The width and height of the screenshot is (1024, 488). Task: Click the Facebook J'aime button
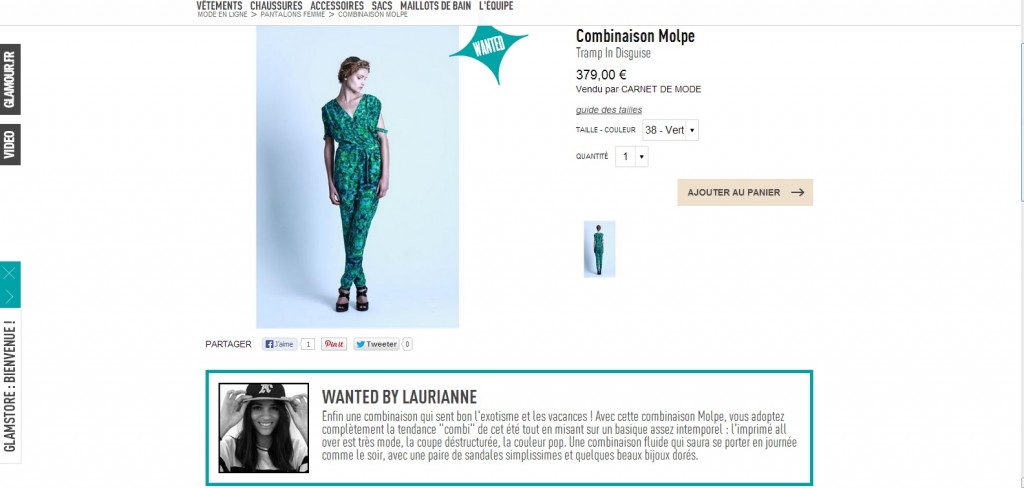280,344
